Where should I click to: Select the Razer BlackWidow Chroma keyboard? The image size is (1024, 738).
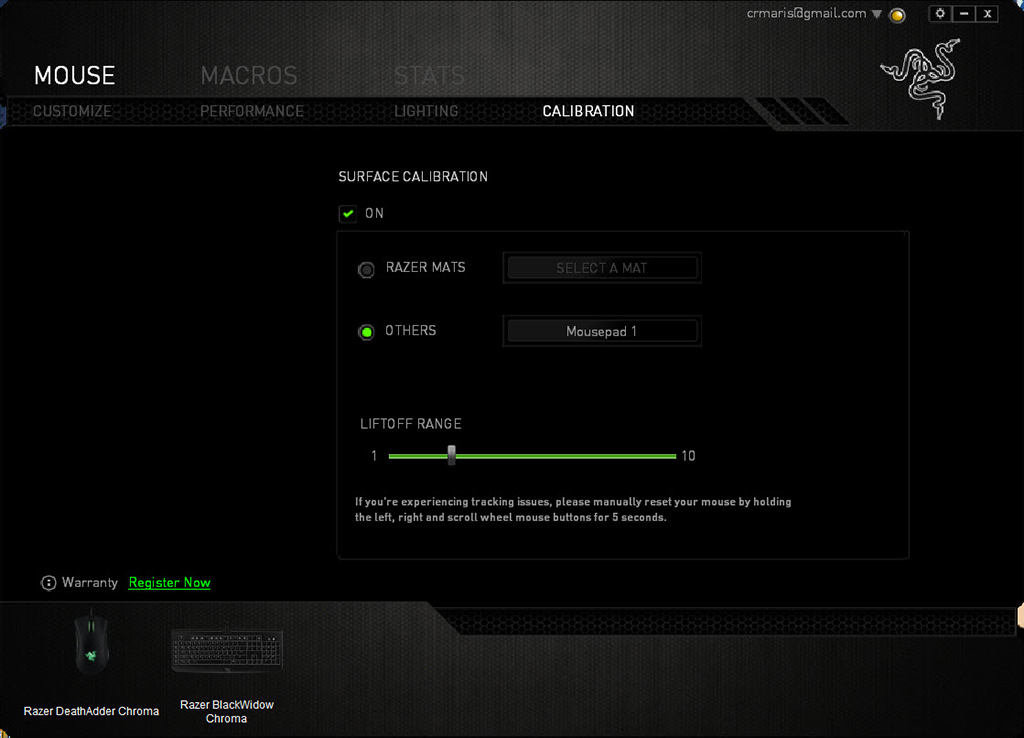(227, 649)
